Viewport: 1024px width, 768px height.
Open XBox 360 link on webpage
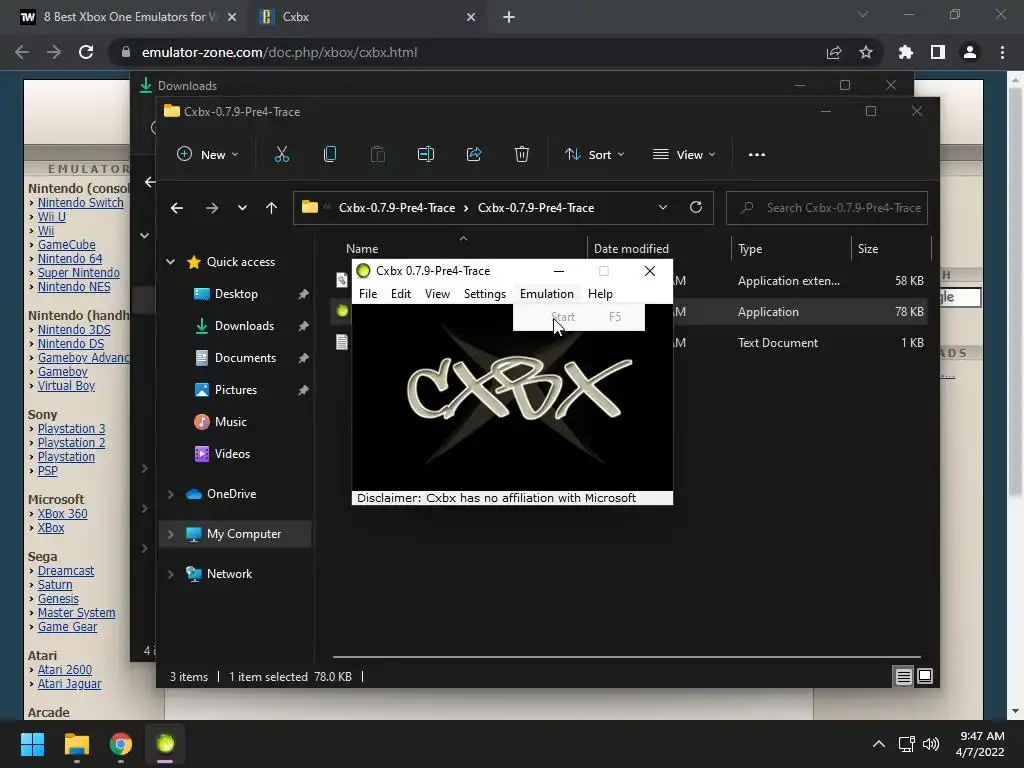click(x=62, y=514)
